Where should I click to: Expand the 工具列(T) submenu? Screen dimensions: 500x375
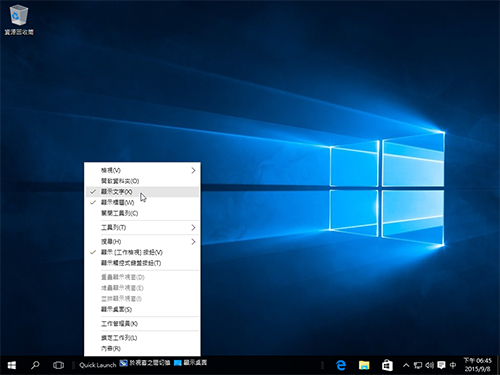point(142,228)
